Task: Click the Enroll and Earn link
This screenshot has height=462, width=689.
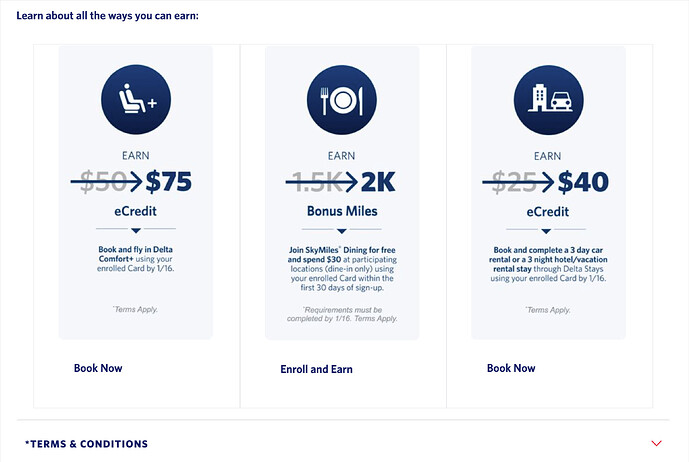Action: [x=316, y=369]
